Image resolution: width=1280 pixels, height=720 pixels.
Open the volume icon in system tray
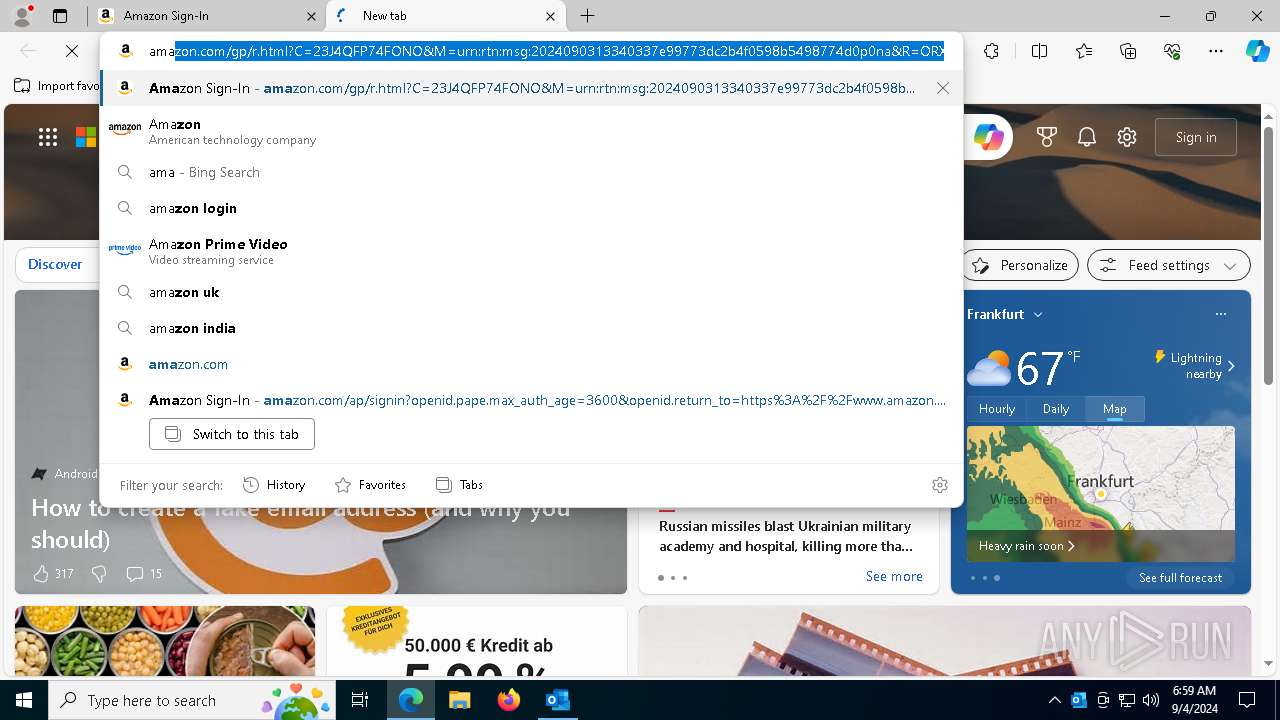pyautogui.click(x=1150, y=700)
